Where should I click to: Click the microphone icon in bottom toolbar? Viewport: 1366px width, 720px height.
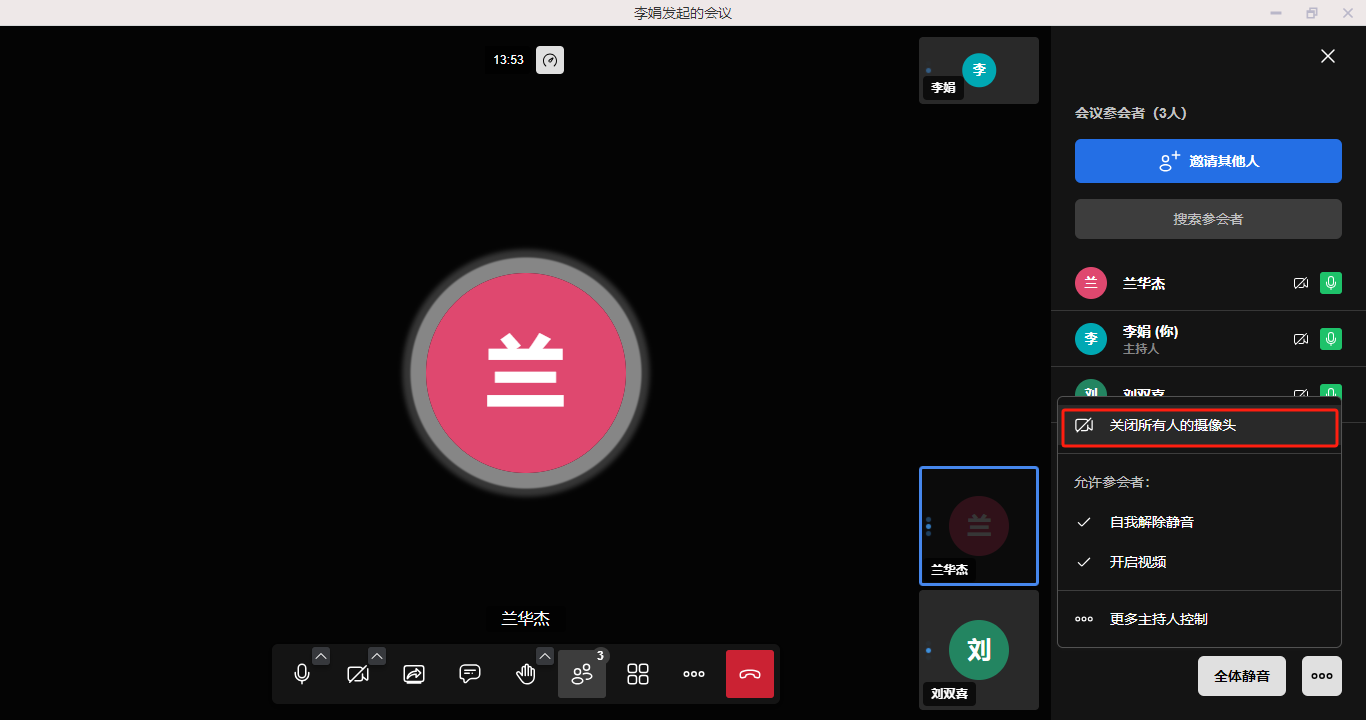302,674
